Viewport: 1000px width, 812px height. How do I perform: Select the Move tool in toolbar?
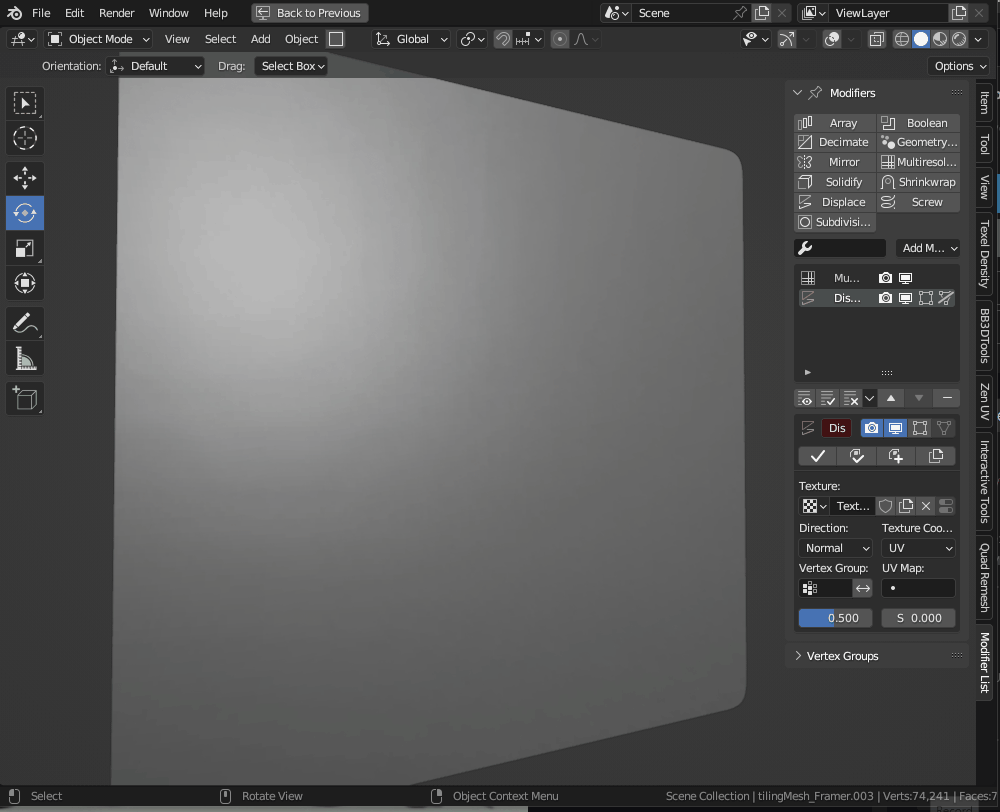(x=25, y=178)
